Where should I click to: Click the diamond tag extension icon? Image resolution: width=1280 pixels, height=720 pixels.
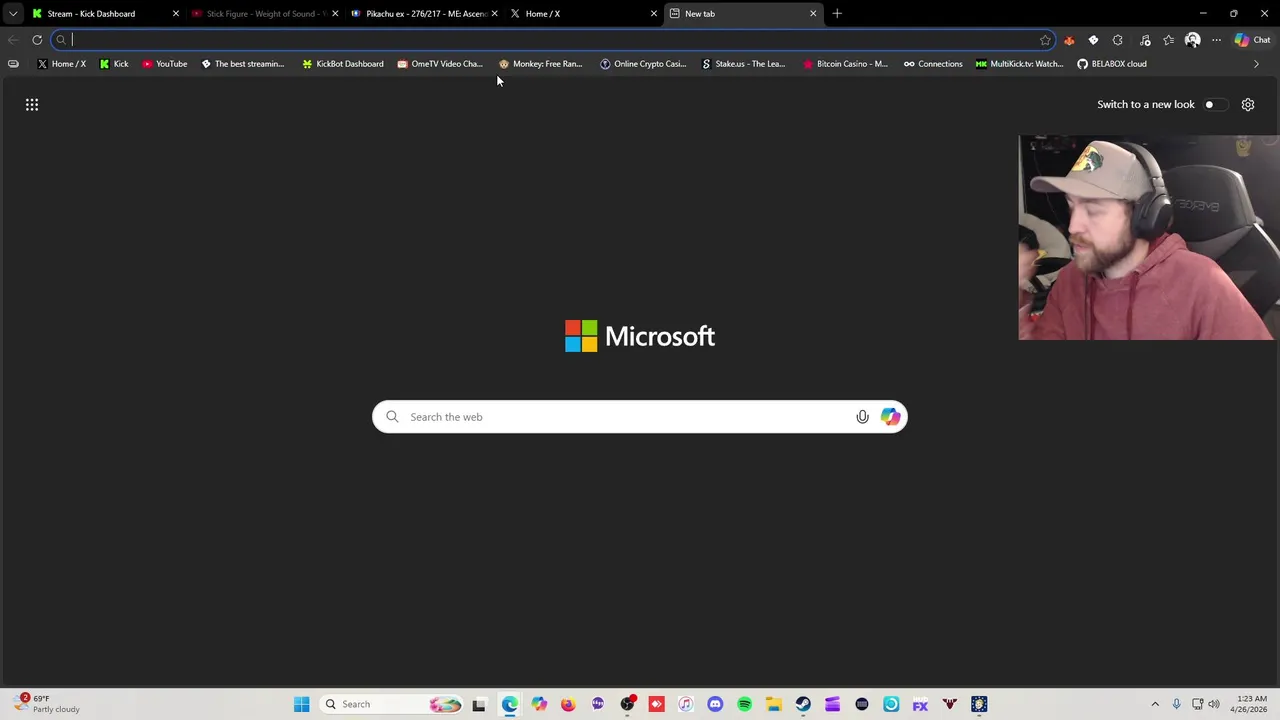tap(1093, 40)
